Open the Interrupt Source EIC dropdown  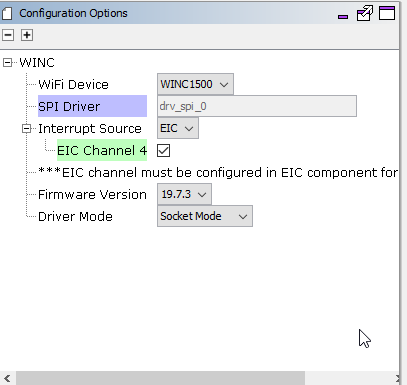pos(178,128)
